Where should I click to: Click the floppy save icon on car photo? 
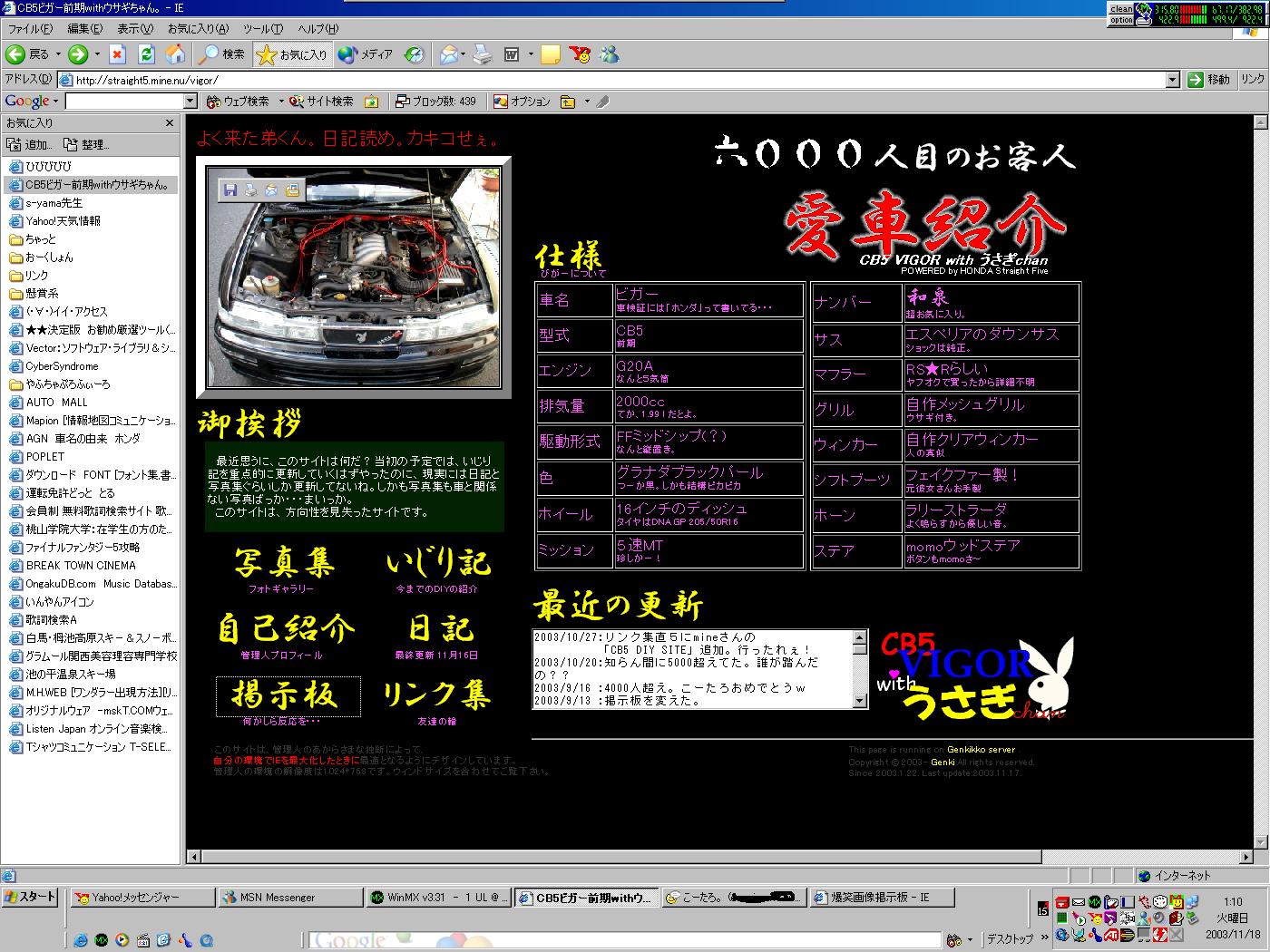tap(230, 189)
